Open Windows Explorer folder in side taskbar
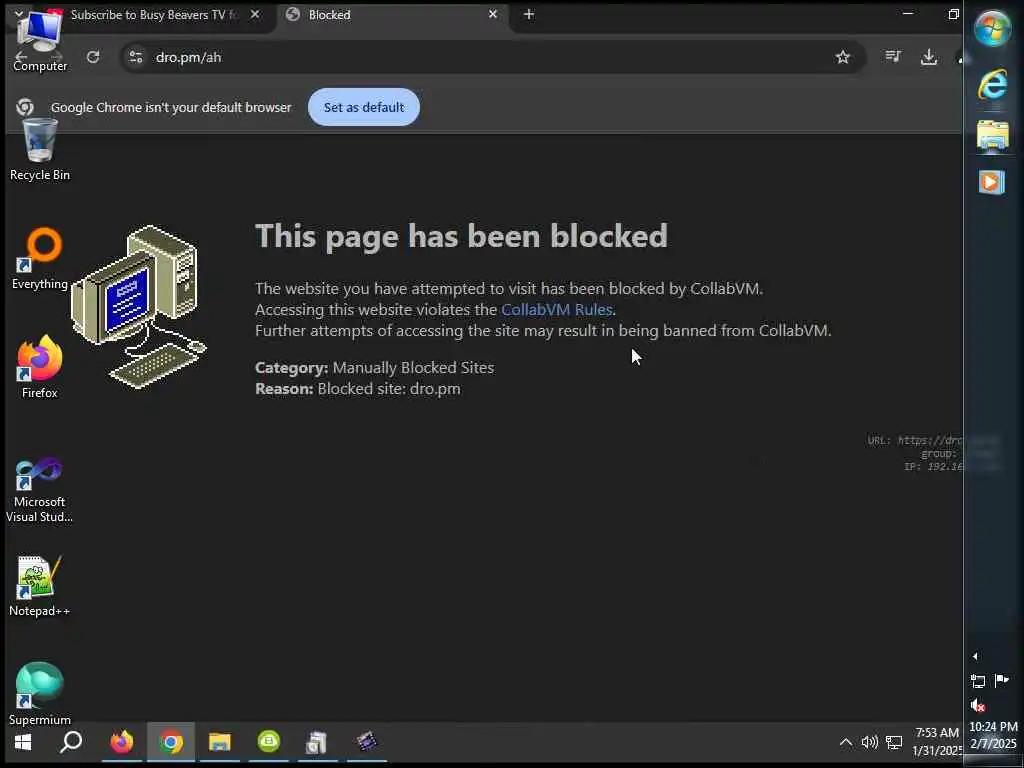Image resolution: width=1024 pixels, height=768 pixels. click(x=993, y=136)
